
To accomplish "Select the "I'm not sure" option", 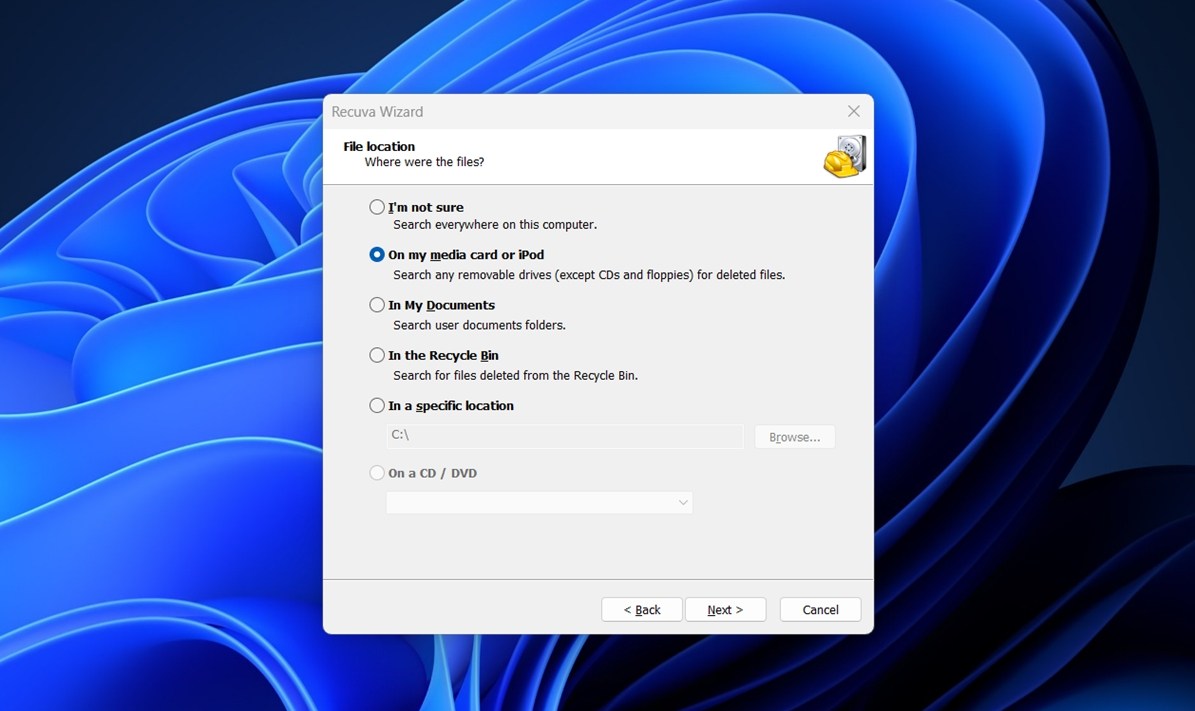I will click(x=377, y=207).
